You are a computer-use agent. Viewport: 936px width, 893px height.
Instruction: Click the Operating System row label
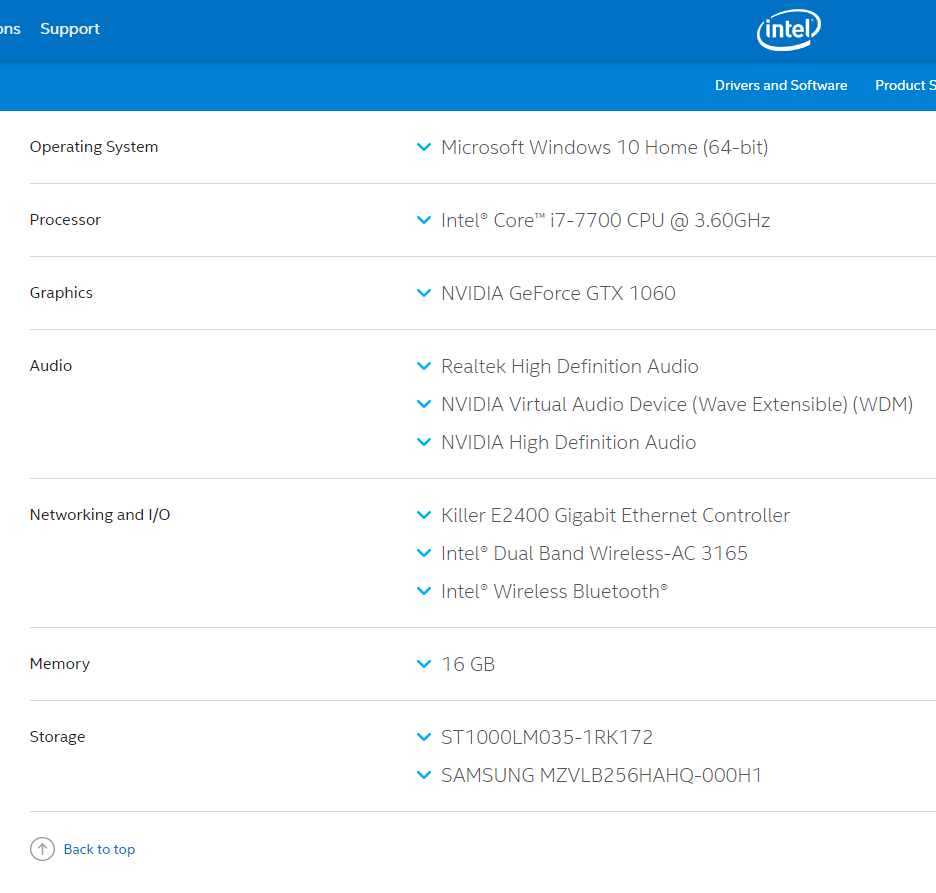94,147
